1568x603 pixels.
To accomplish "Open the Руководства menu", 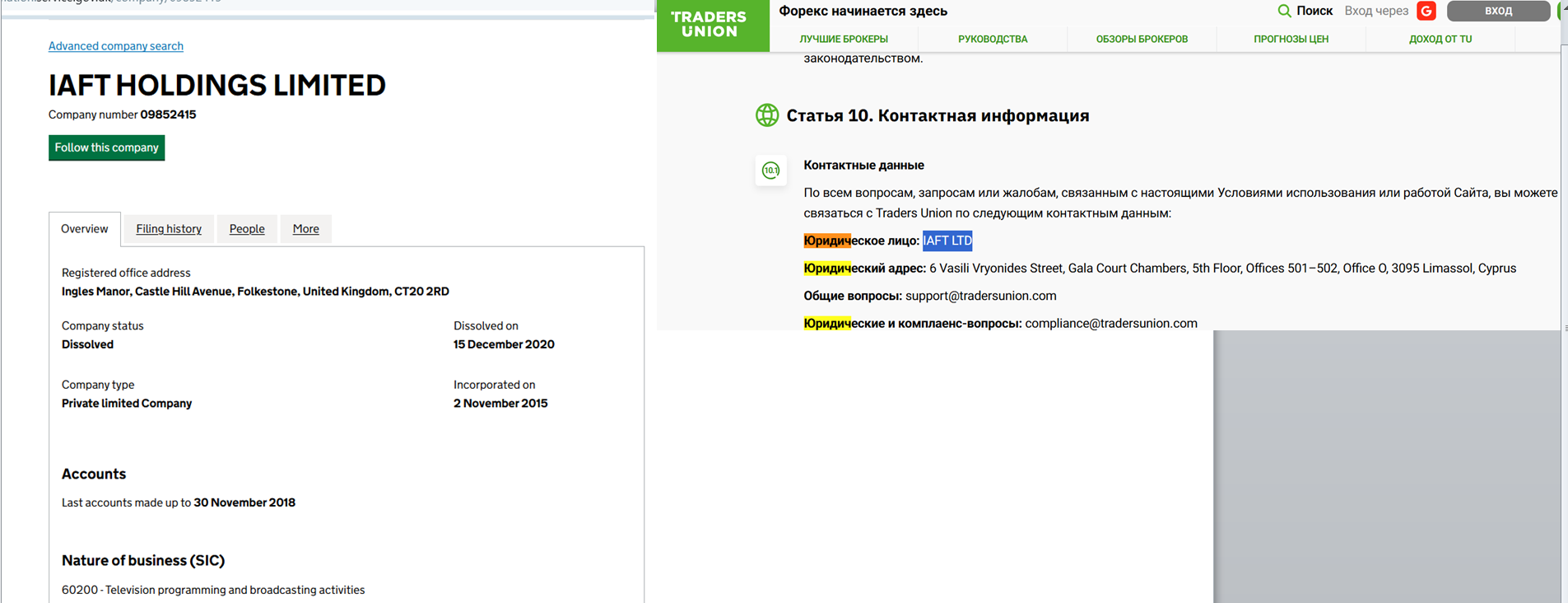I will (993, 39).
